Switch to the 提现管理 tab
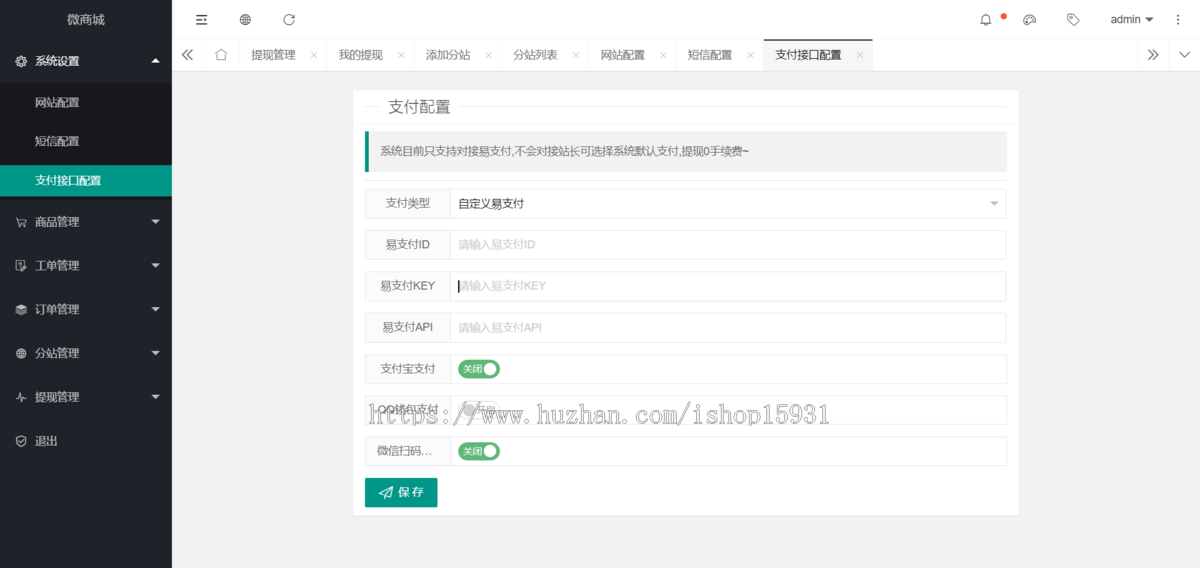This screenshot has width=1200, height=568. pyautogui.click(x=273, y=55)
